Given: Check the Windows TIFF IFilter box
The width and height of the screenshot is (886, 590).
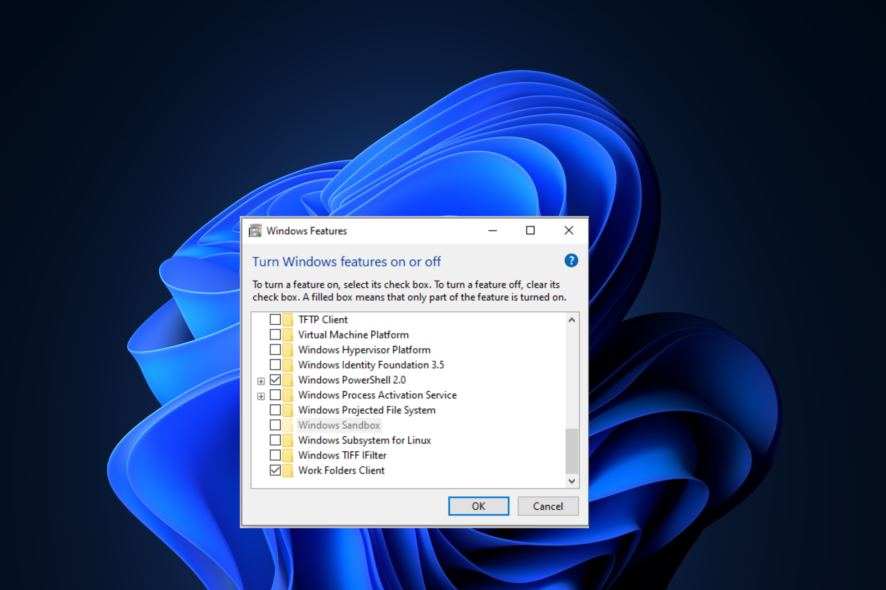Looking at the screenshot, I should (275, 455).
